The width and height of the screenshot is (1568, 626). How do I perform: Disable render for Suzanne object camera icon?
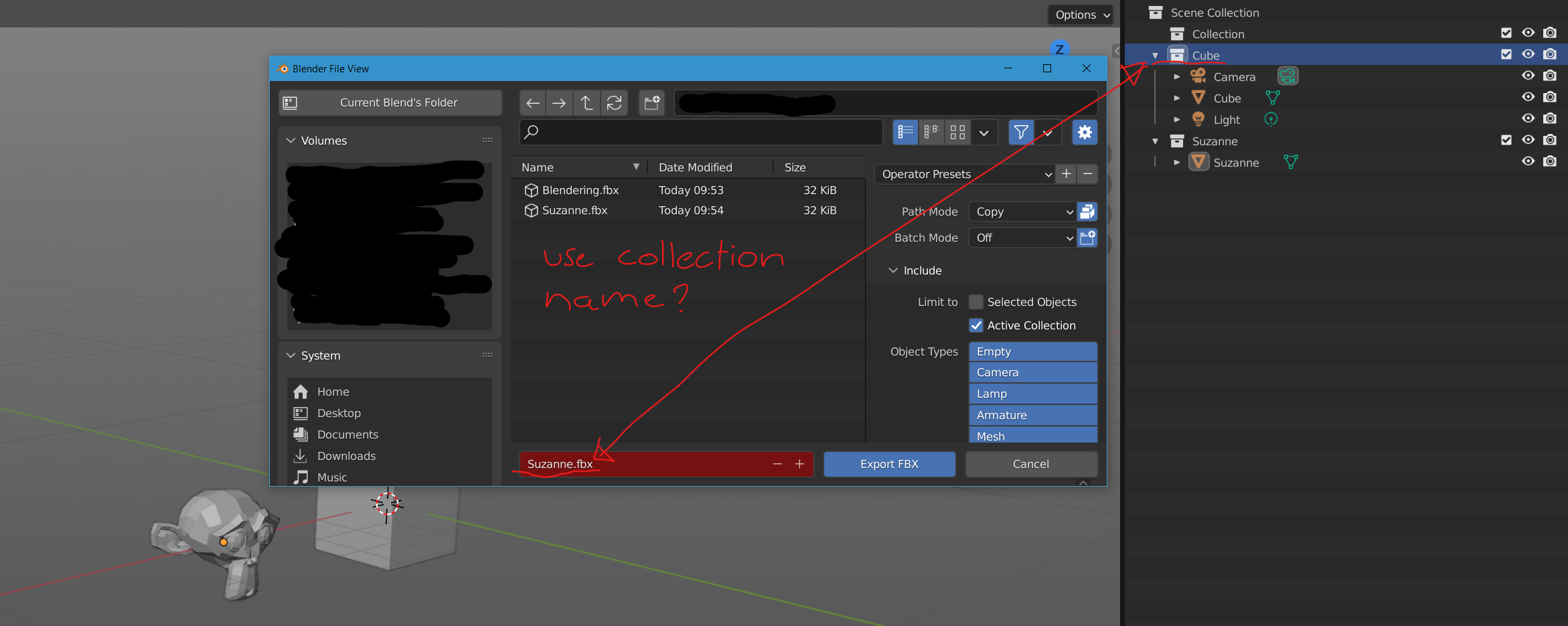(1549, 161)
